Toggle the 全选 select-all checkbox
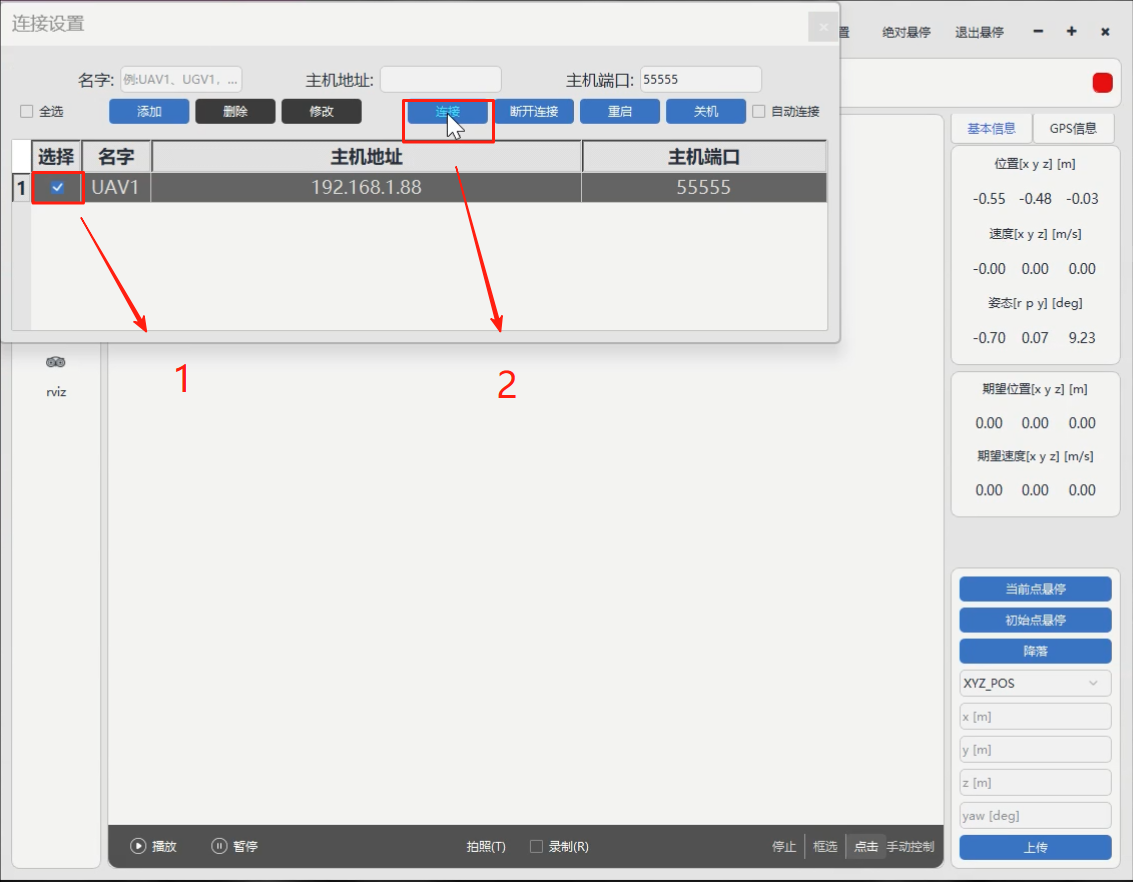1133x882 pixels. point(27,111)
